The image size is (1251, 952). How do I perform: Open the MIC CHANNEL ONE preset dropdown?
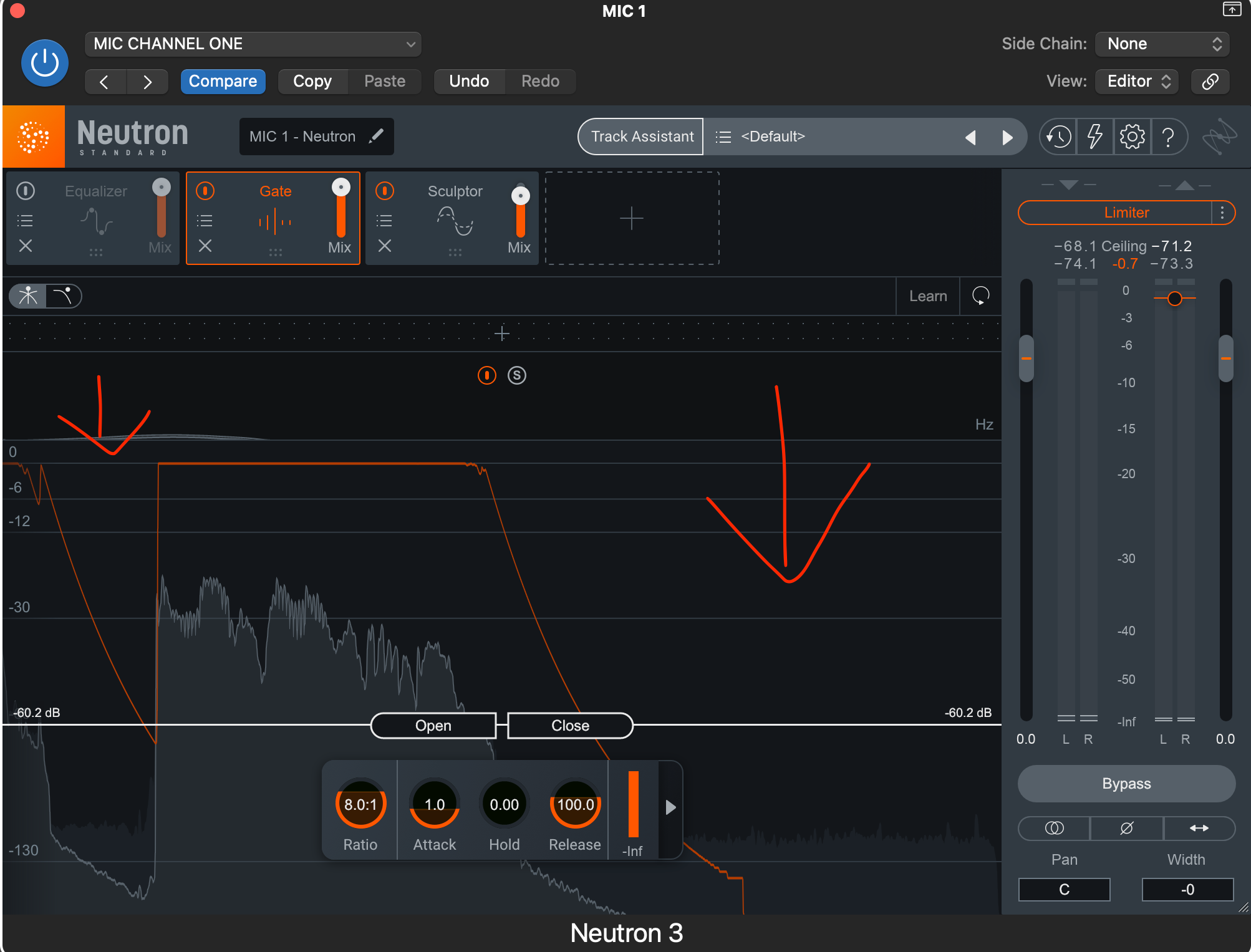pos(253,44)
